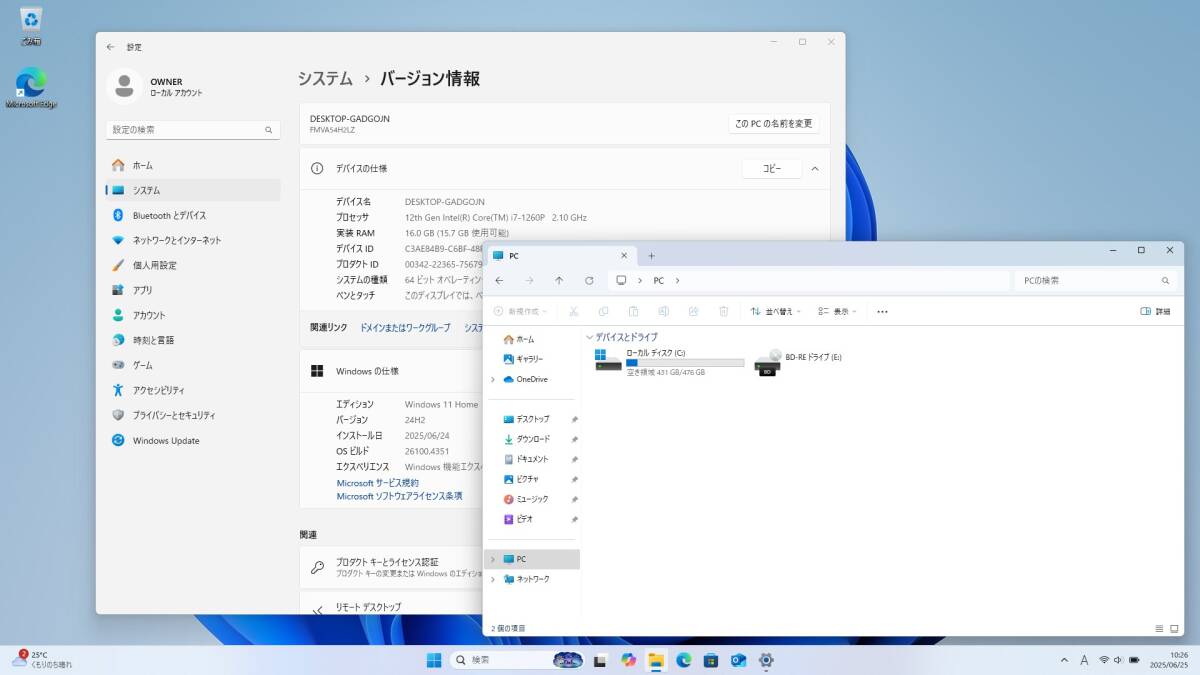1200x675 pixels.
Task: Collapse the Devices and drives group
Action: click(x=590, y=338)
